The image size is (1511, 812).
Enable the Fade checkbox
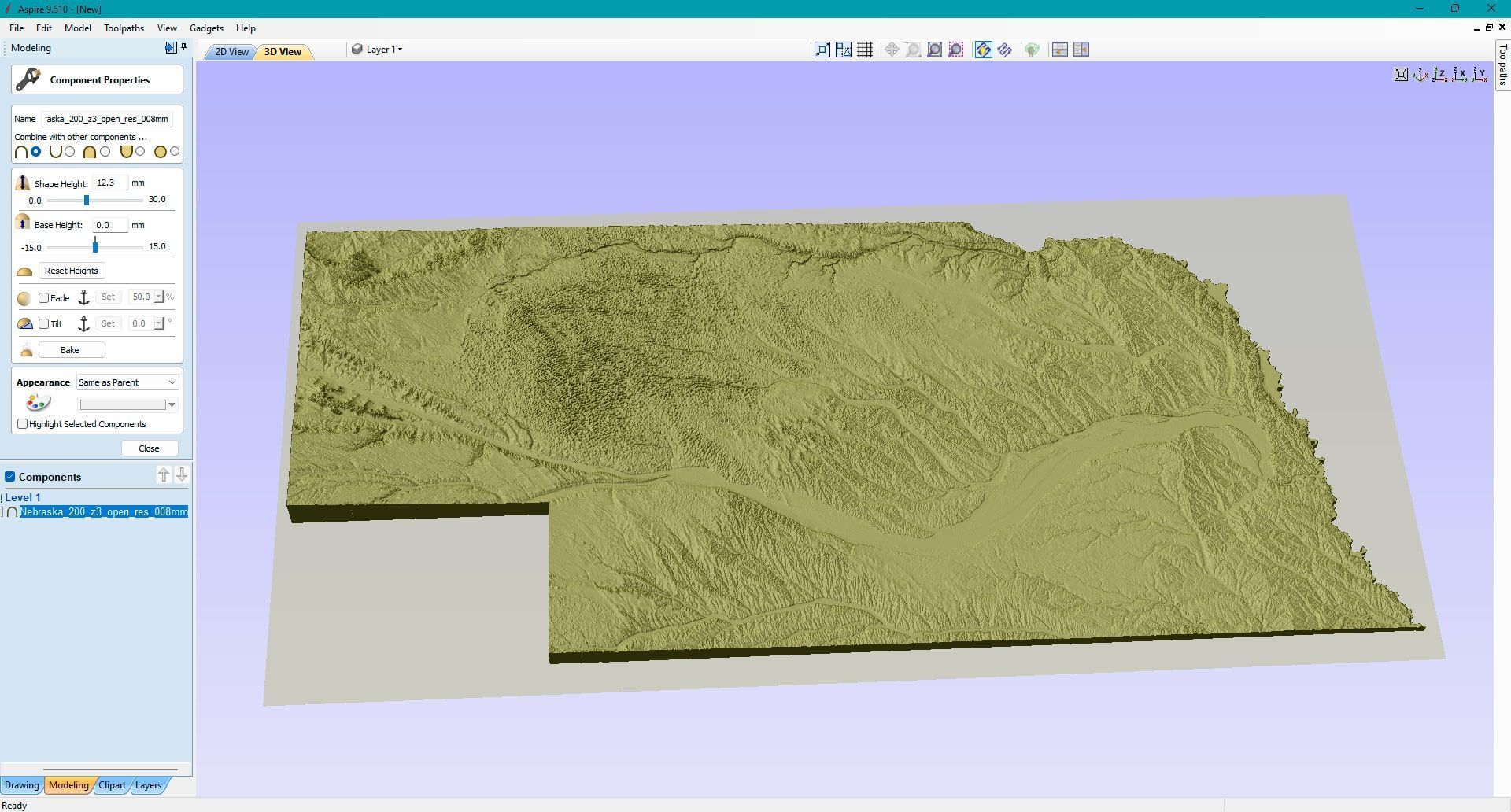44,298
